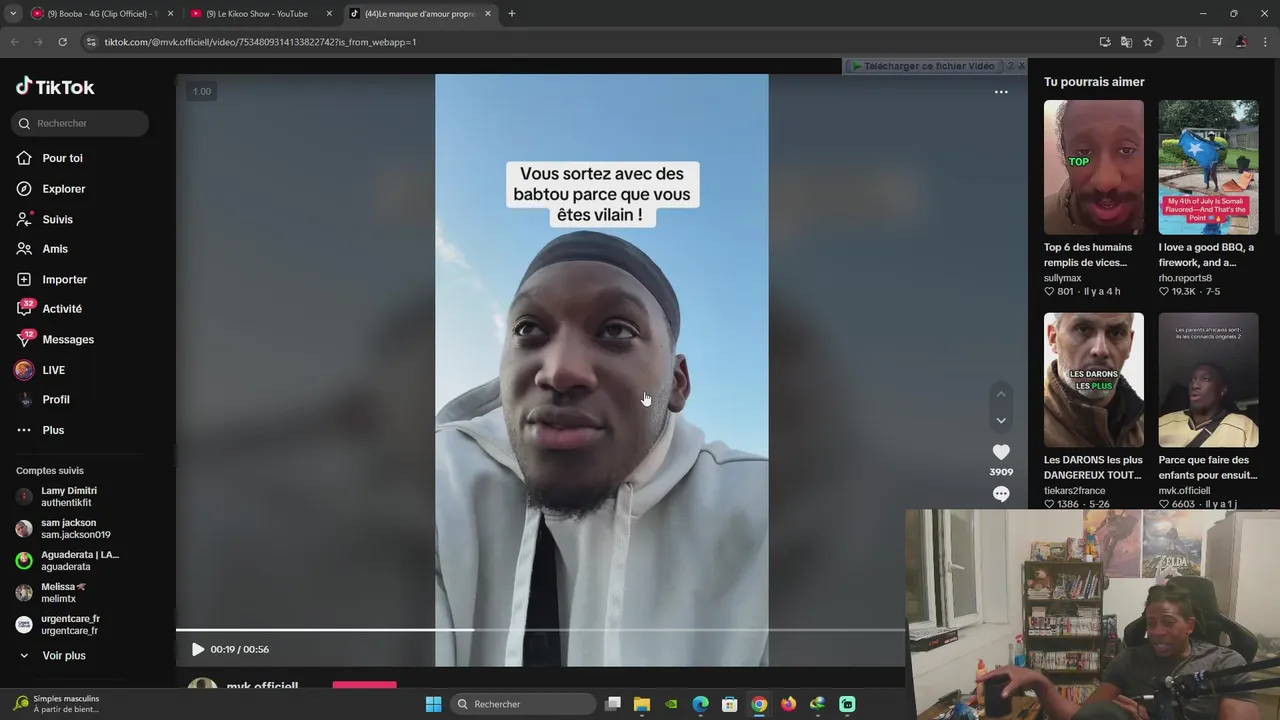Open File Explorer from taskbar
The image size is (1280, 720).
coord(642,704)
